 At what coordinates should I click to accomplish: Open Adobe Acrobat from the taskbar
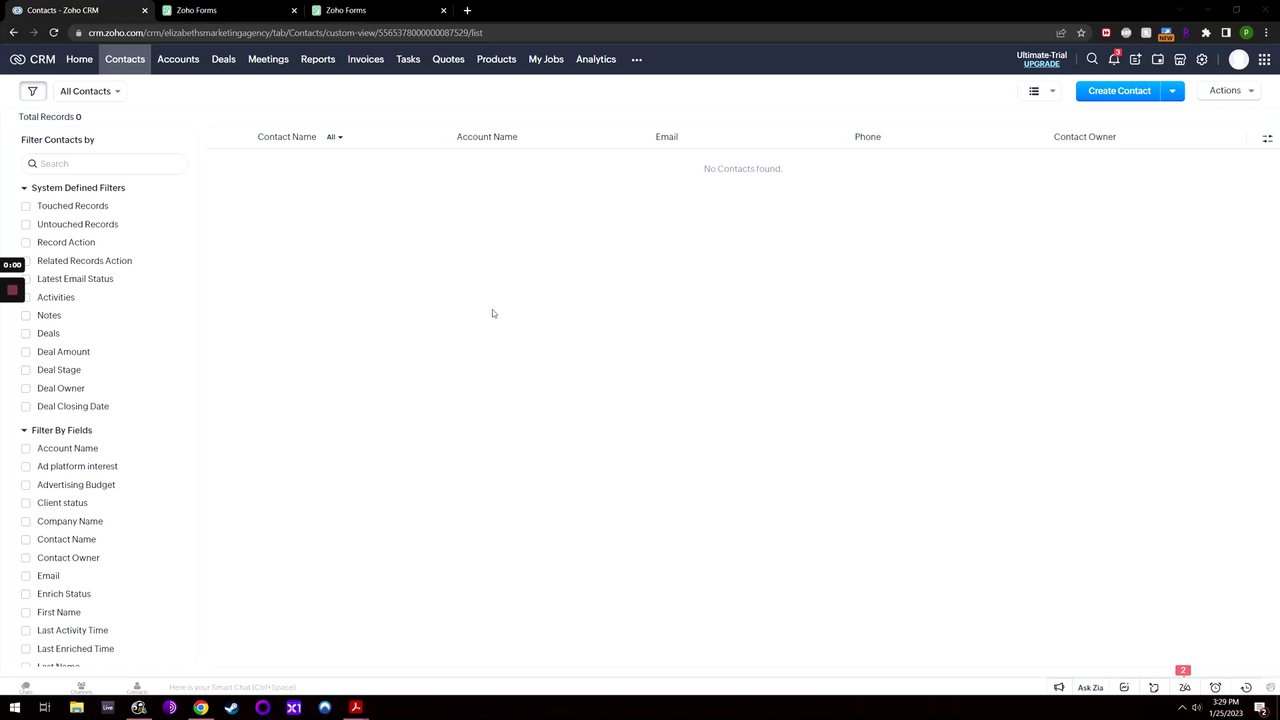pyautogui.click(x=355, y=707)
